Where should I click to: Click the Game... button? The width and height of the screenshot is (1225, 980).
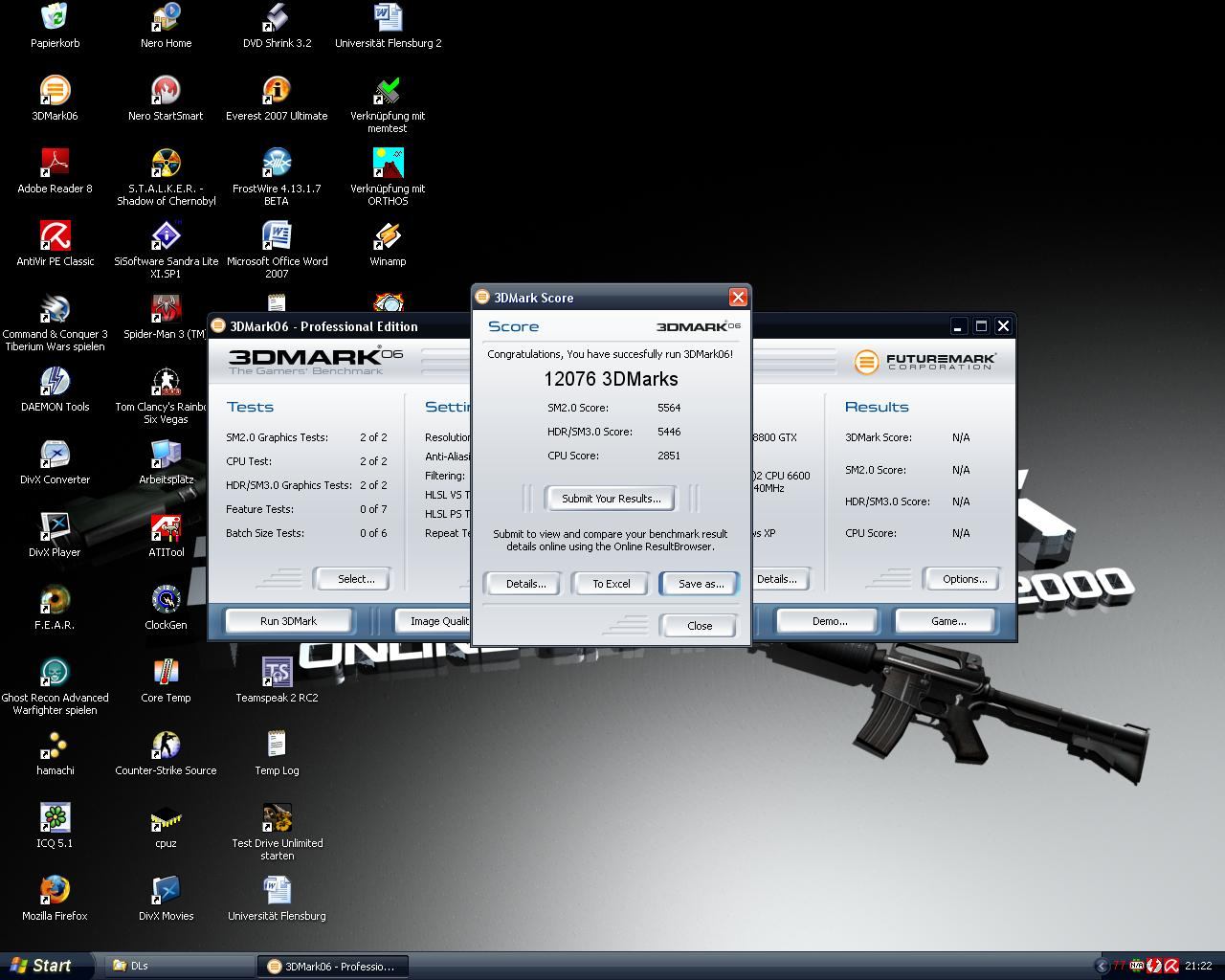pos(947,621)
